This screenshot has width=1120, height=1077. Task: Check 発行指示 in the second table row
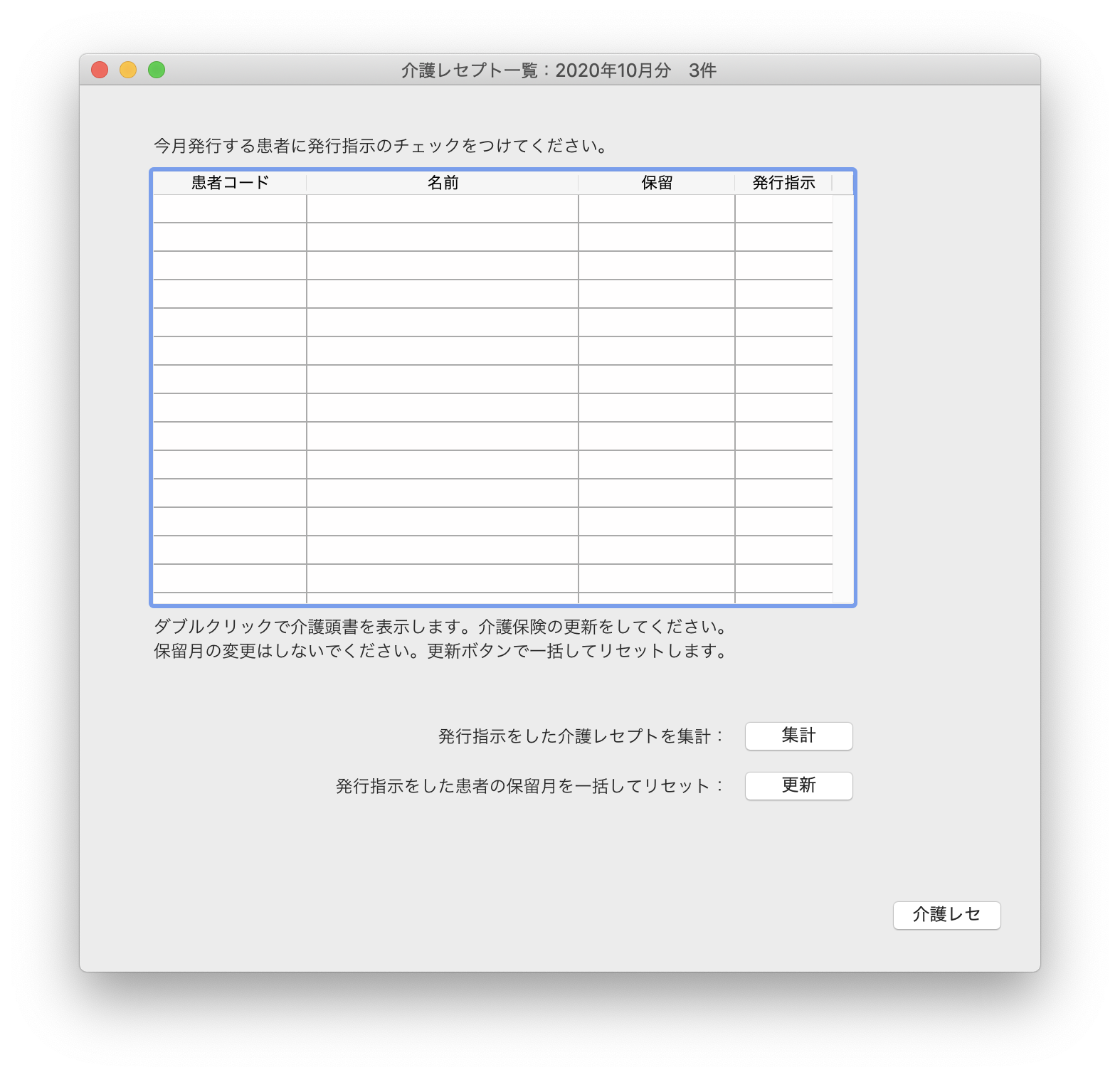pyautogui.click(x=783, y=238)
